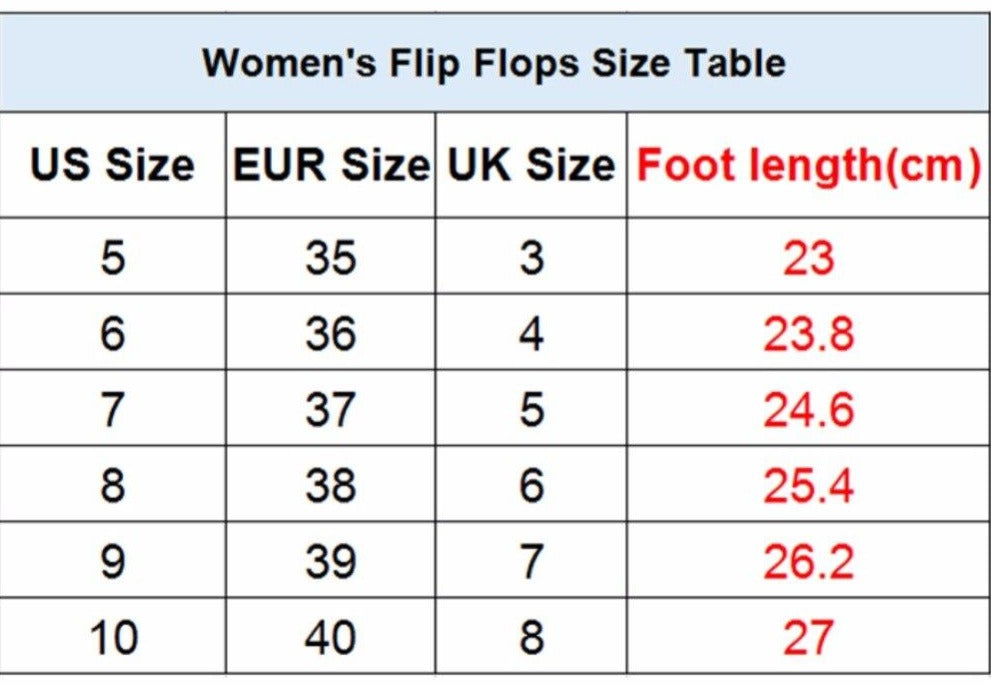Select UK size 3 cell
The image size is (991, 686).
[531, 258]
